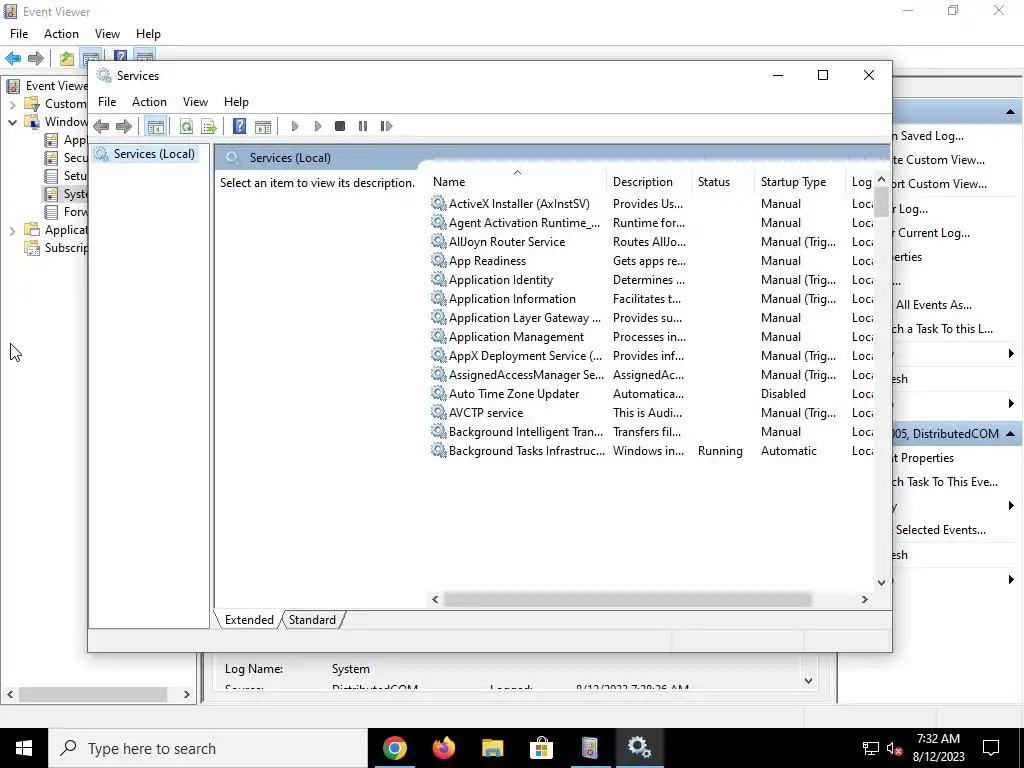Click the Services gear taskbar icon
Viewport: 1024px width, 768px height.
tap(639, 748)
